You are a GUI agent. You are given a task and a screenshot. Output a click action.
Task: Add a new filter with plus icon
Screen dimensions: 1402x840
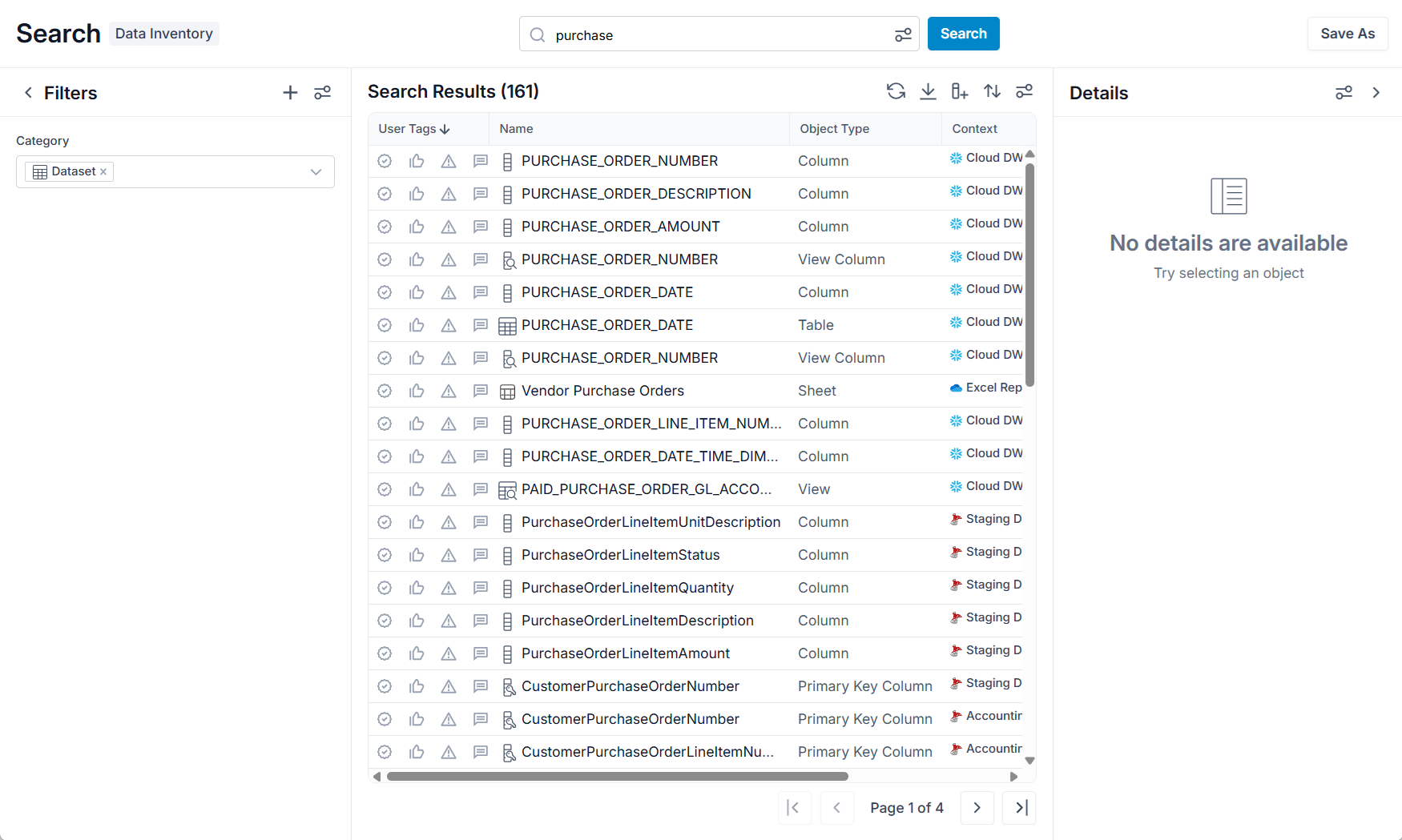[290, 93]
